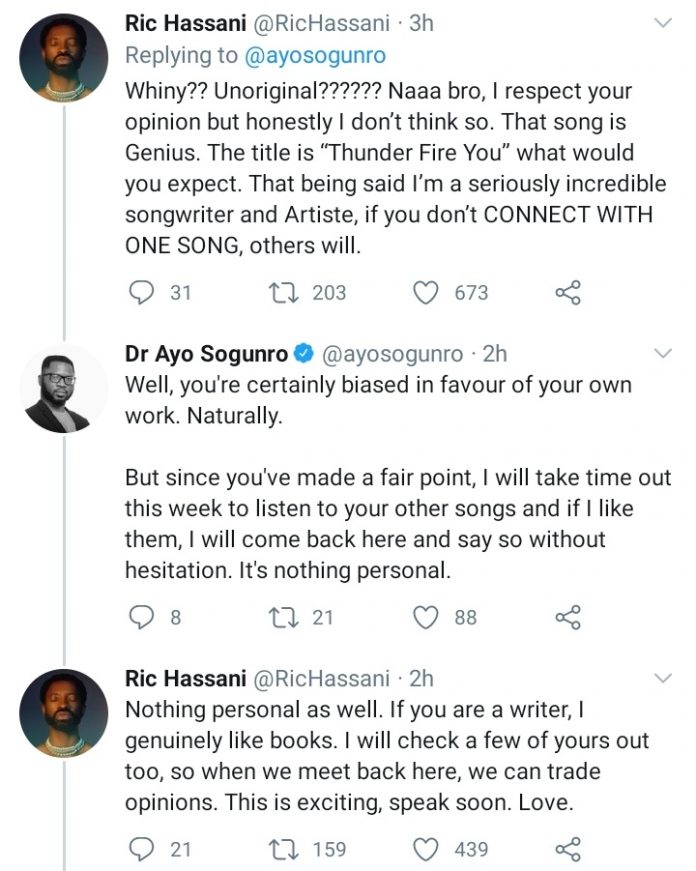This screenshot has height=871, width=696.
Task: Expand options menu on Dr Ayo Sogunro's tweet
Action: (x=662, y=353)
